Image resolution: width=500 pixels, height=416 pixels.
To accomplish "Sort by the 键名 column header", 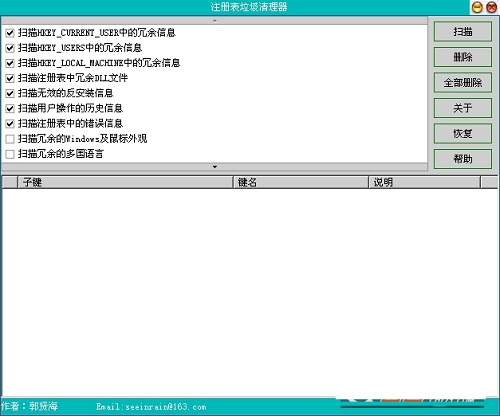I will pos(301,182).
